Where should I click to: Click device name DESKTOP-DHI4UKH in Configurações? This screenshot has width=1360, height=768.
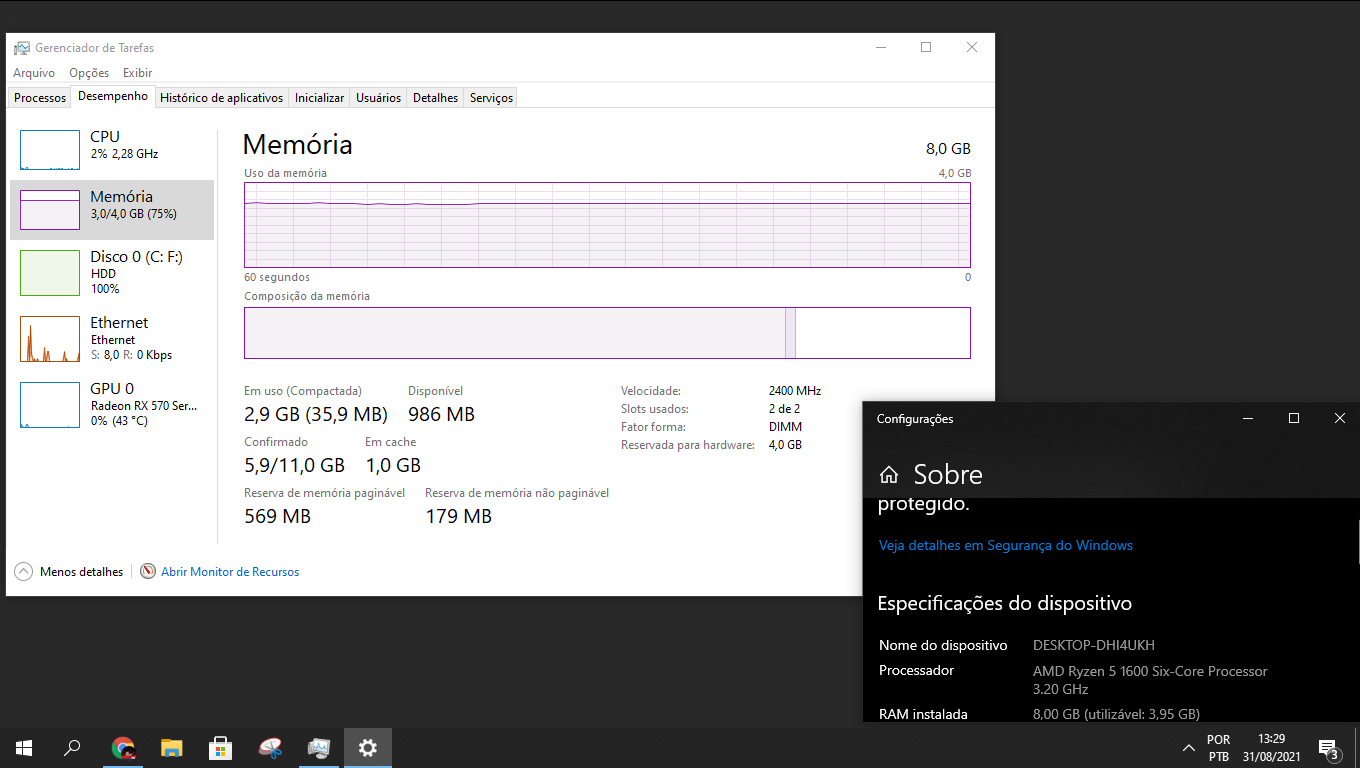point(1094,646)
